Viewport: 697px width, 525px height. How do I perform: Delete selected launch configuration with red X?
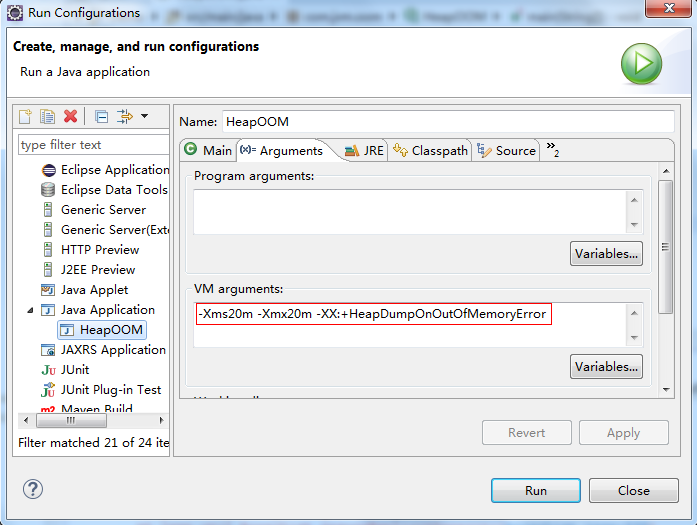pyautogui.click(x=71, y=116)
